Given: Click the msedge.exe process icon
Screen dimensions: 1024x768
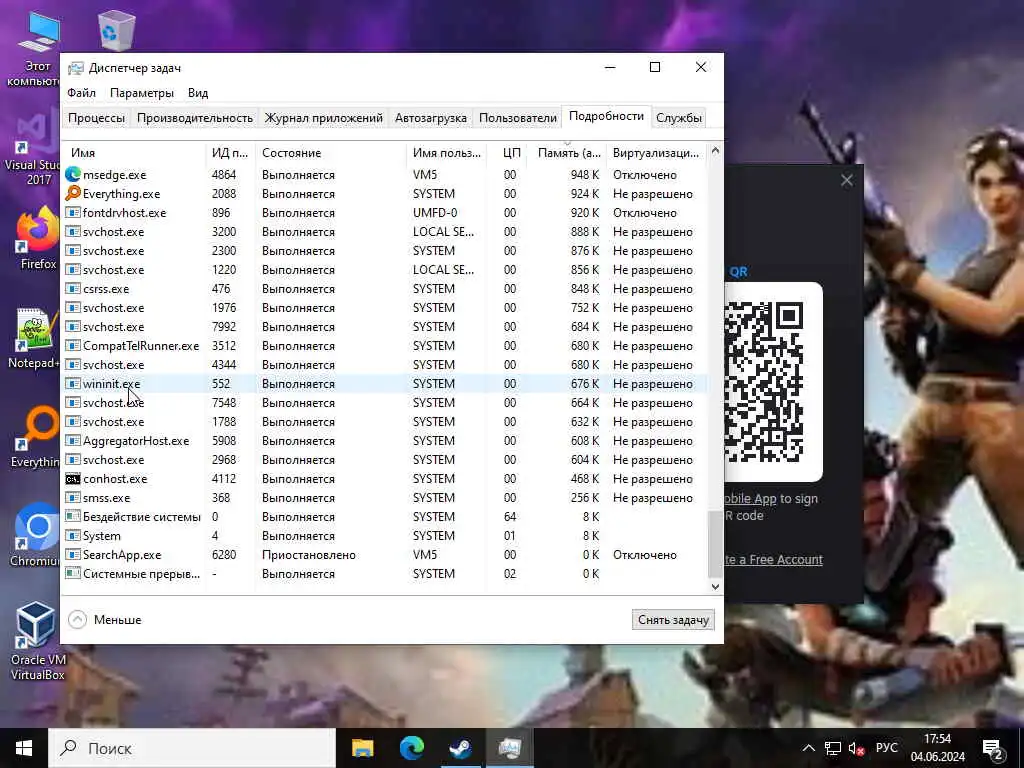Looking at the screenshot, I should pos(72,174).
